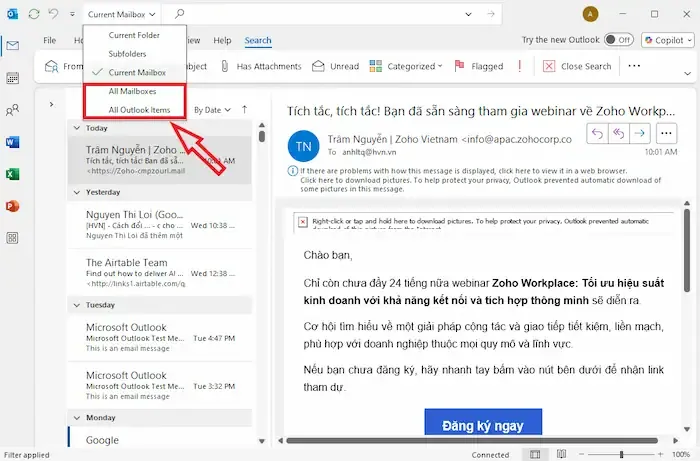
Task: Open the Copilot dropdown
Action: coord(668,40)
